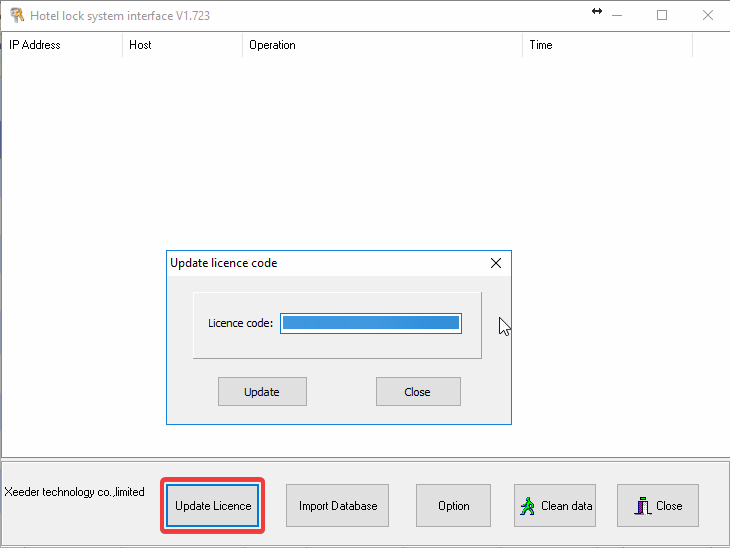The width and height of the screenshot is (730, 548).
Task: Focus the Licence code input field
Action: point(371,323)
